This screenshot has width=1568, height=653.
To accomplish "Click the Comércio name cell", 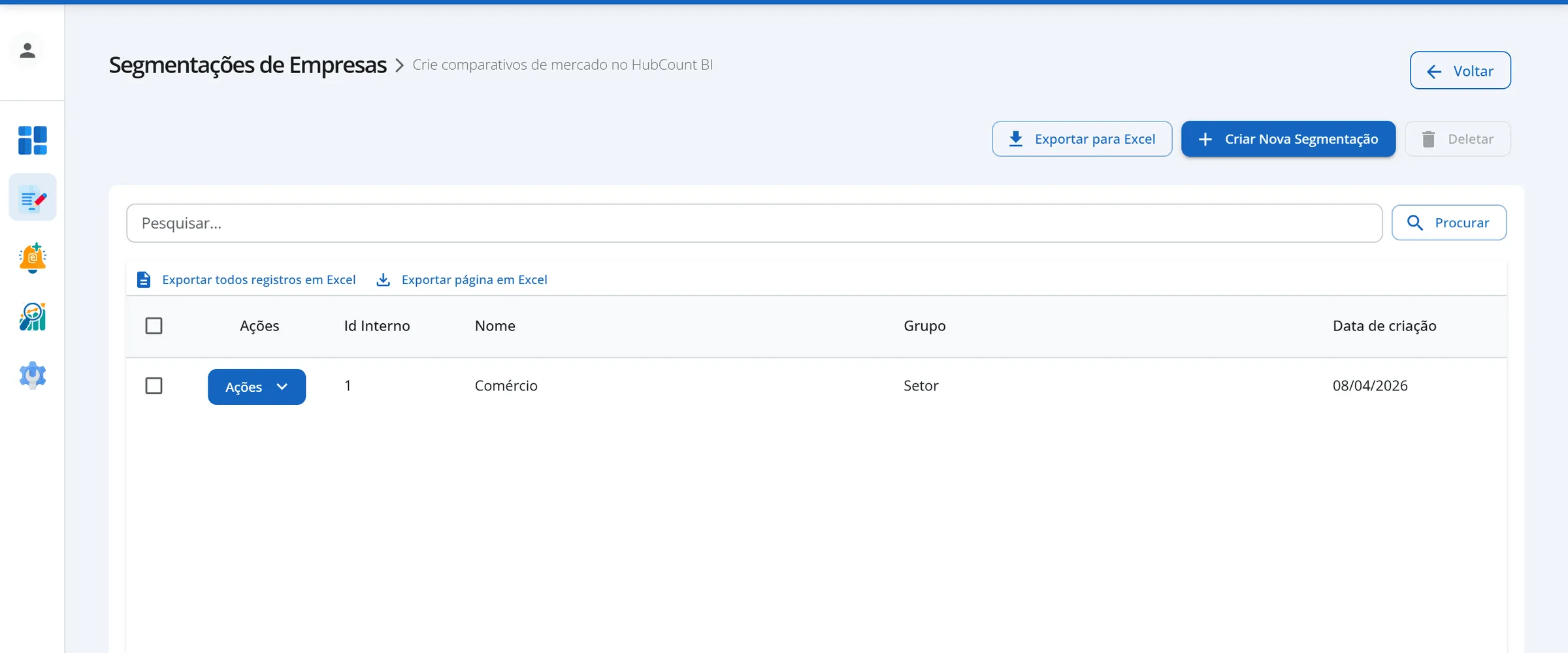I will (506, 386).
